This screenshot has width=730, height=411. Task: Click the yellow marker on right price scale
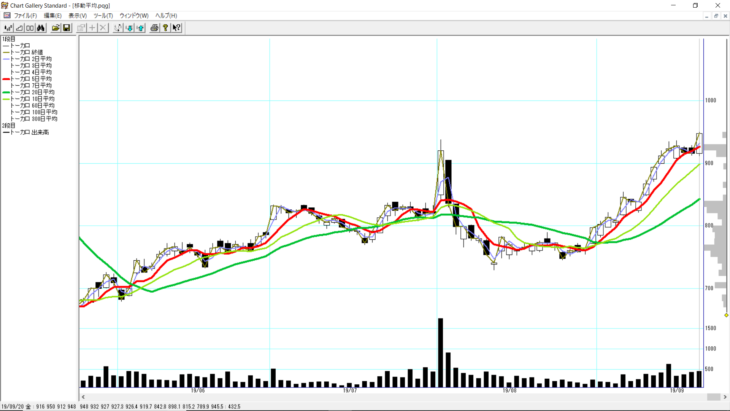[x=726, y=315]
